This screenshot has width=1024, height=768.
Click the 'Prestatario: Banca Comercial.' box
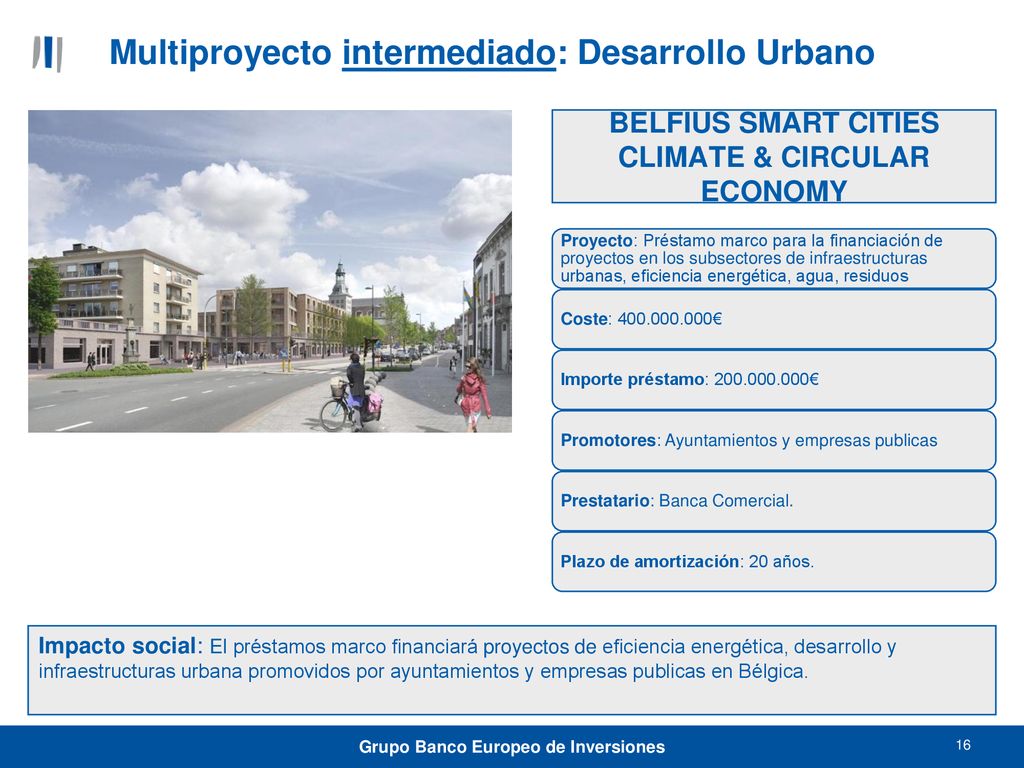pos(774,502)
